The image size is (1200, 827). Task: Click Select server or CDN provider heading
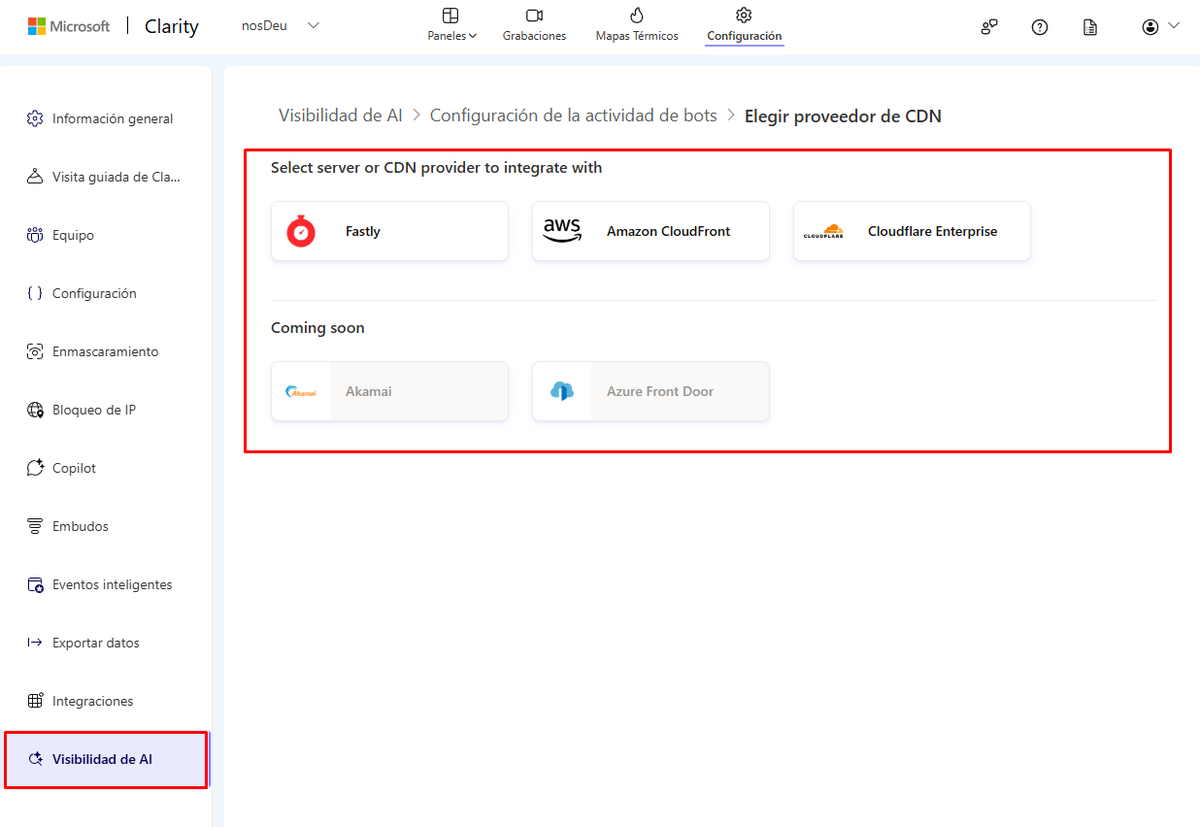coord(436,168)
